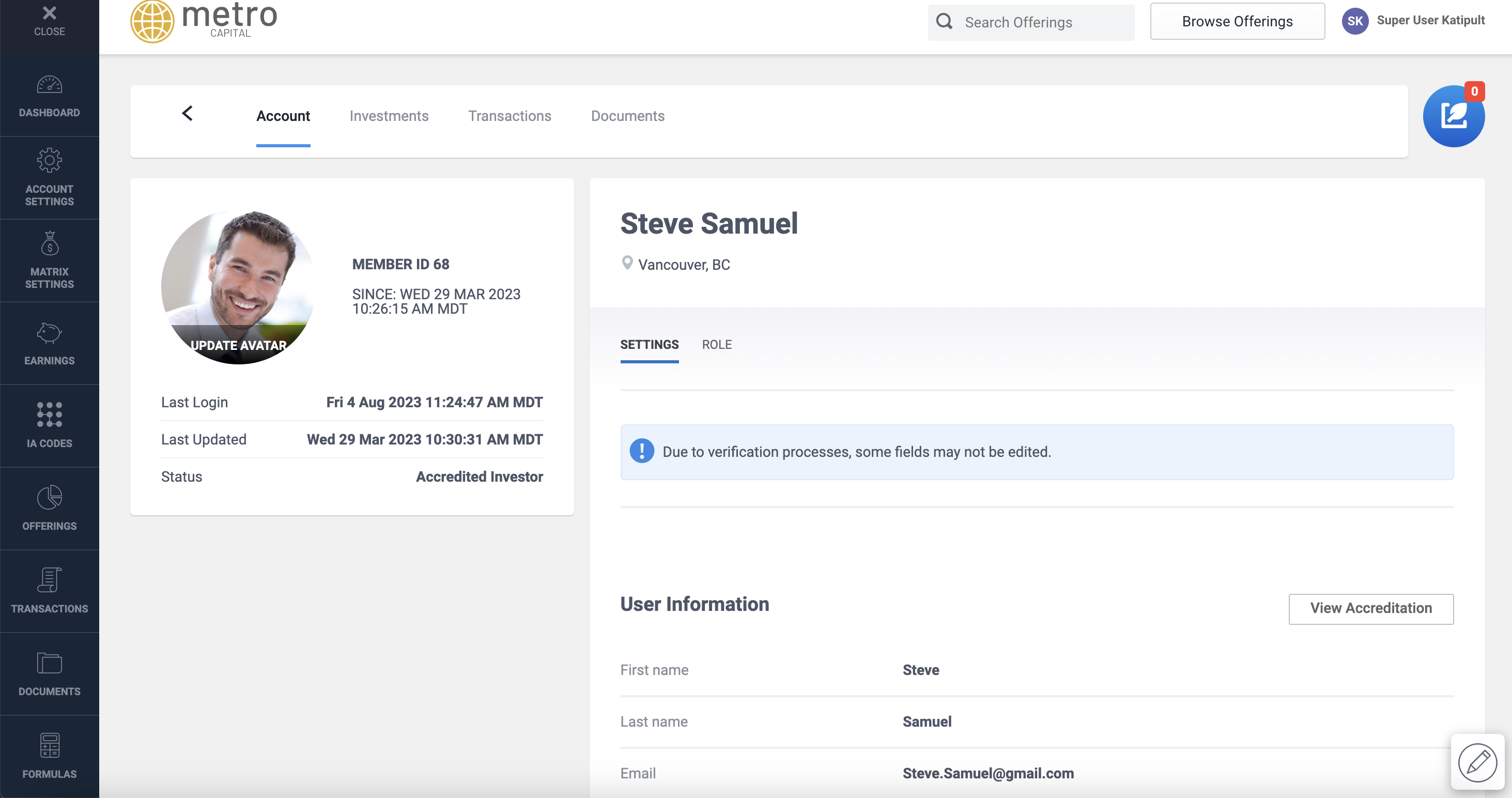Click the search magnifier icon

coord(944,22)
